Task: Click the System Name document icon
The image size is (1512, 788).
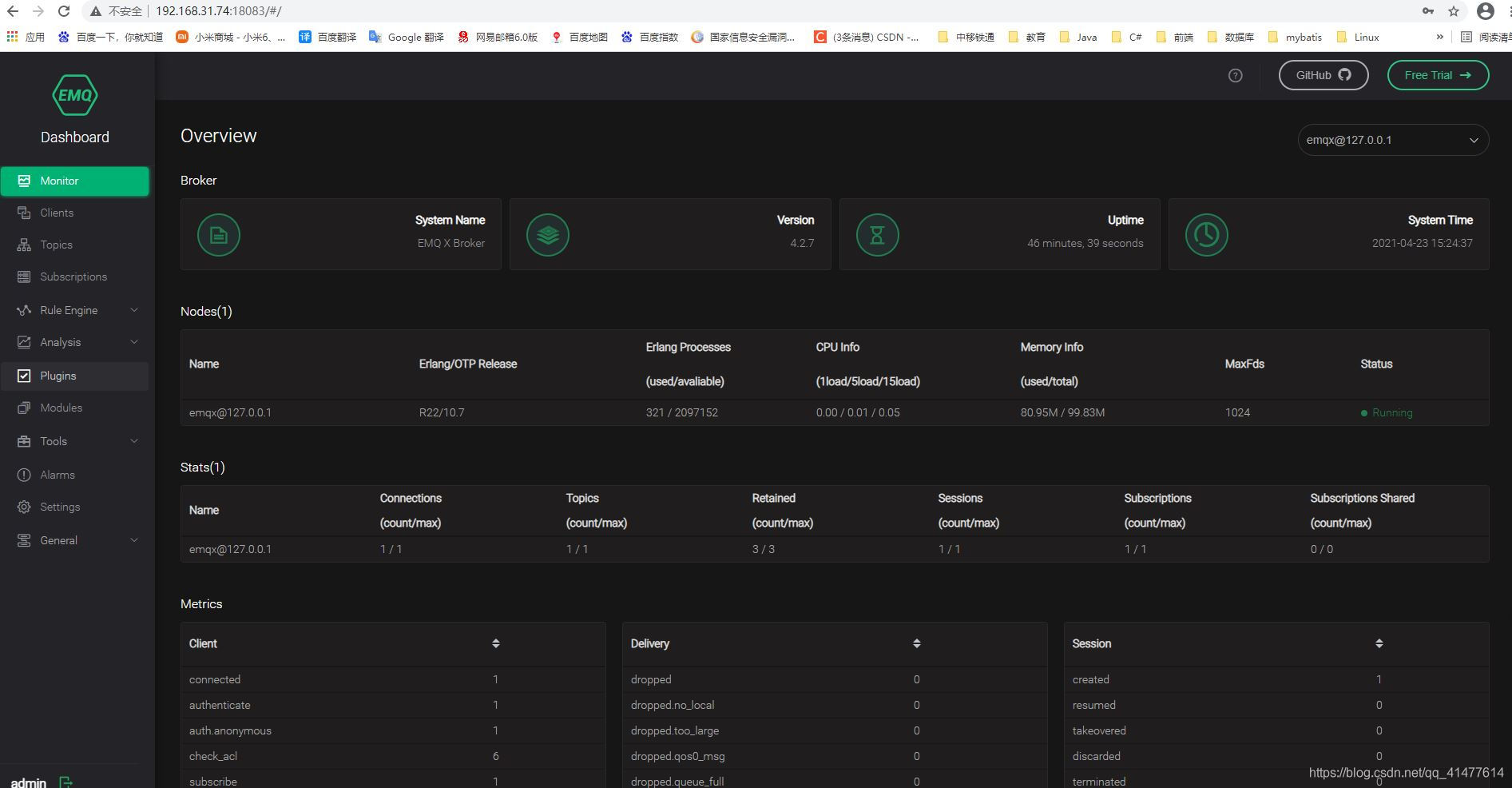Action: [219, 235]
